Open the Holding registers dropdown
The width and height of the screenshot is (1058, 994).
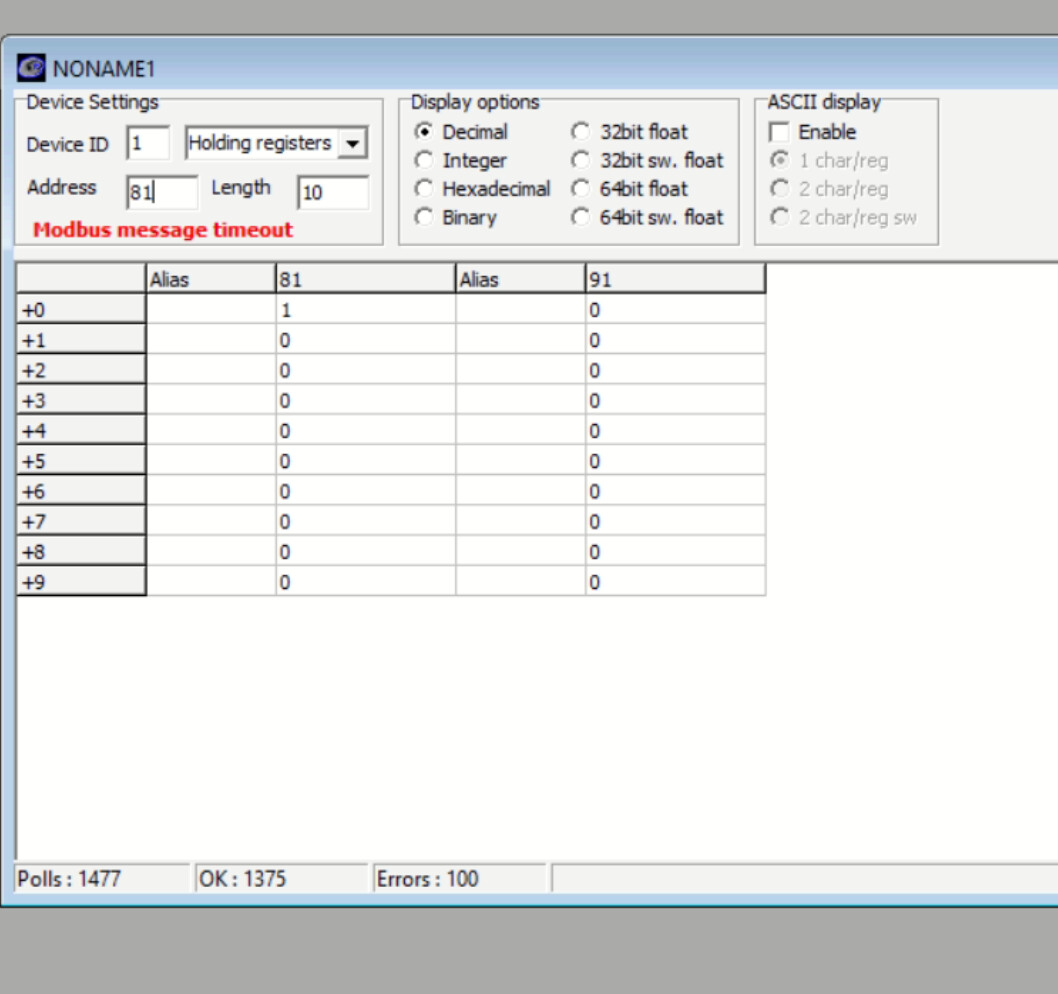pyautogui.click(x=351, y=144)
